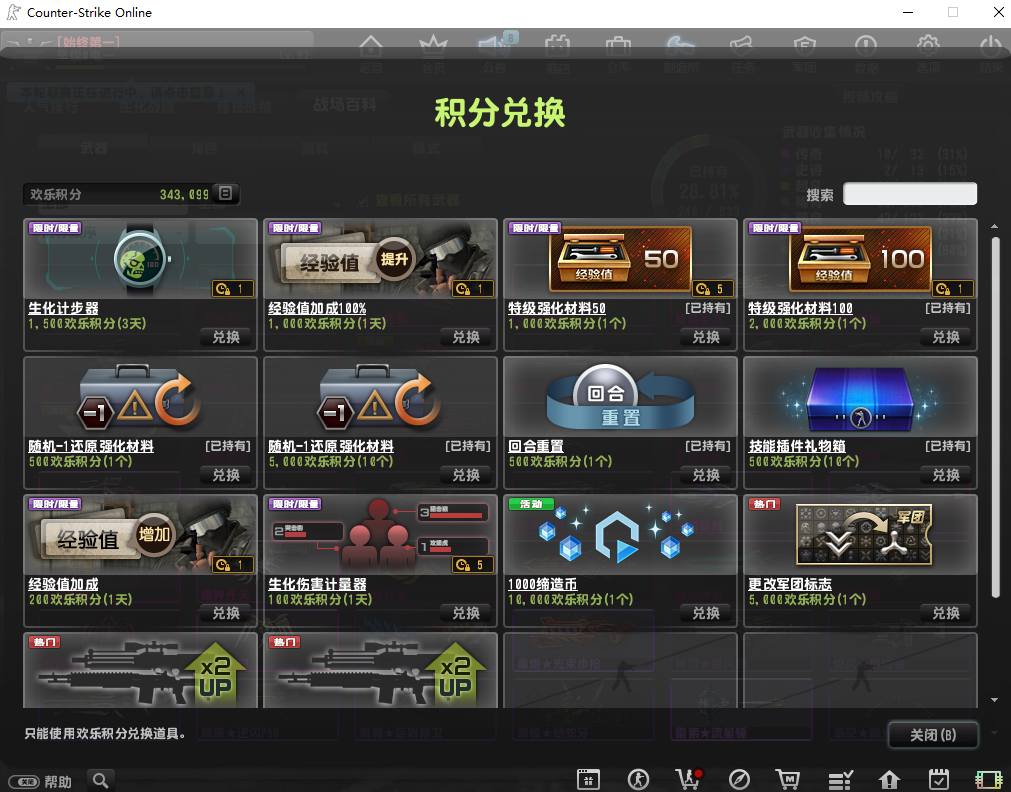Open the cart icon marked with M

[787, 779]
